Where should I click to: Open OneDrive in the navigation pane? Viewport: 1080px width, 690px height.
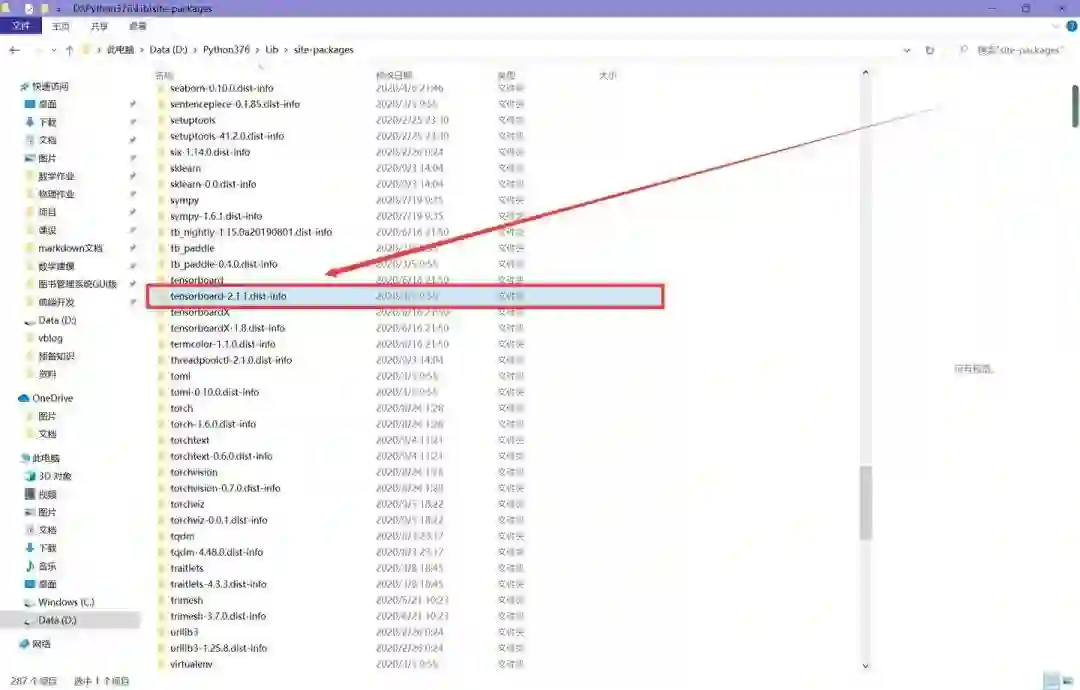pyautogui.click(x=52, y=398)
